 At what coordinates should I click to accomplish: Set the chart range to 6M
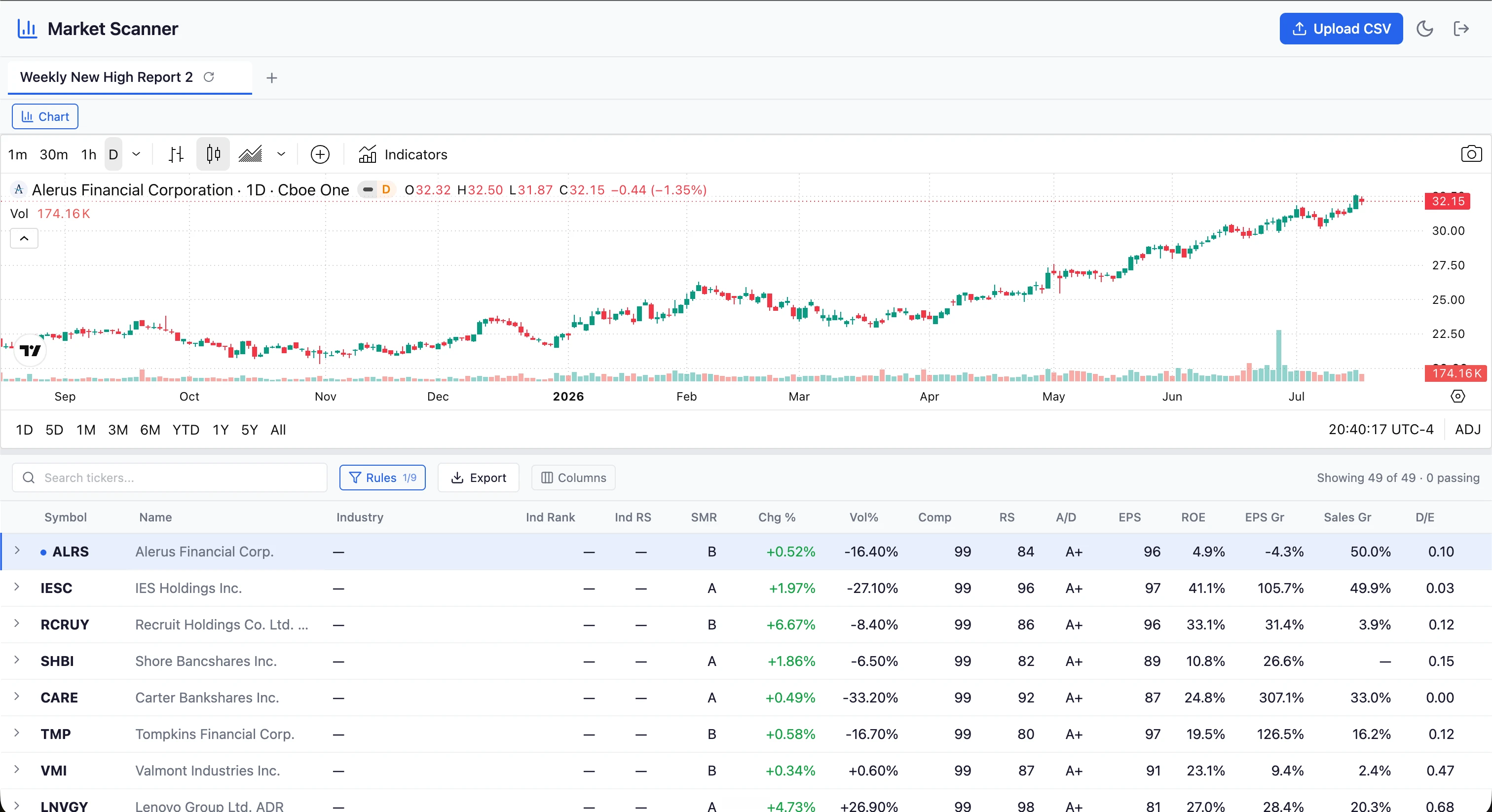click(x=150, y=430)
